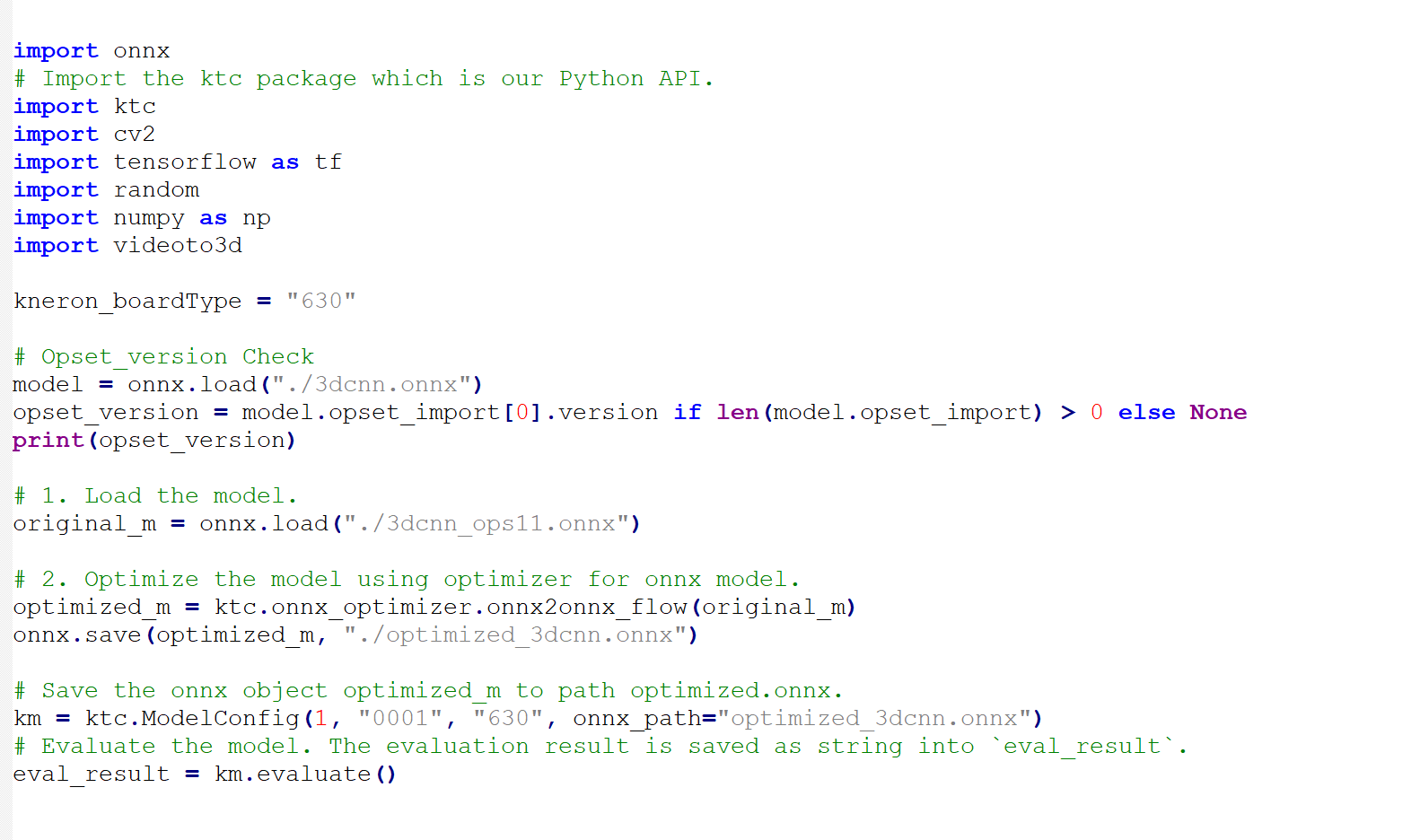Click the 'import videoto3d' line
The width and height of the screenshot is (1411, 840).
[127, 246]
